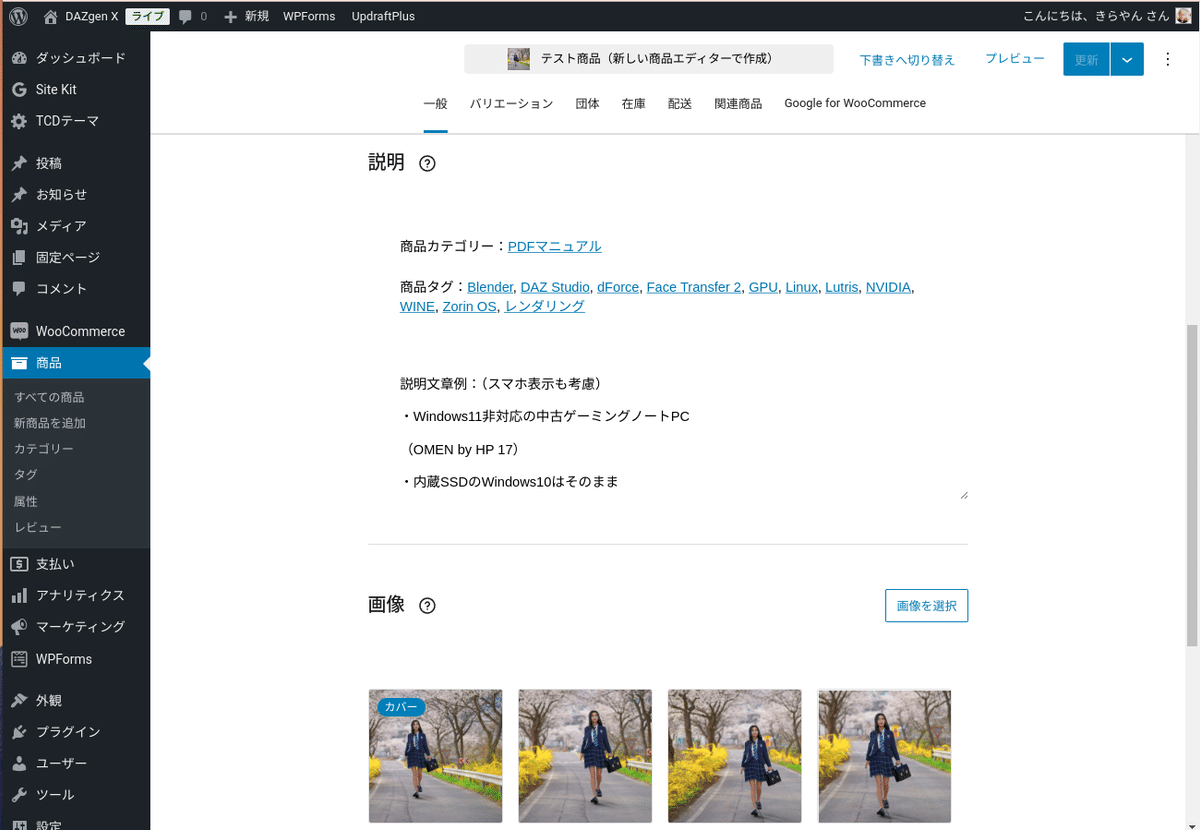Switch to the バリエーション tab
The image size is (1200, 830).
click(x=511, y=103)
